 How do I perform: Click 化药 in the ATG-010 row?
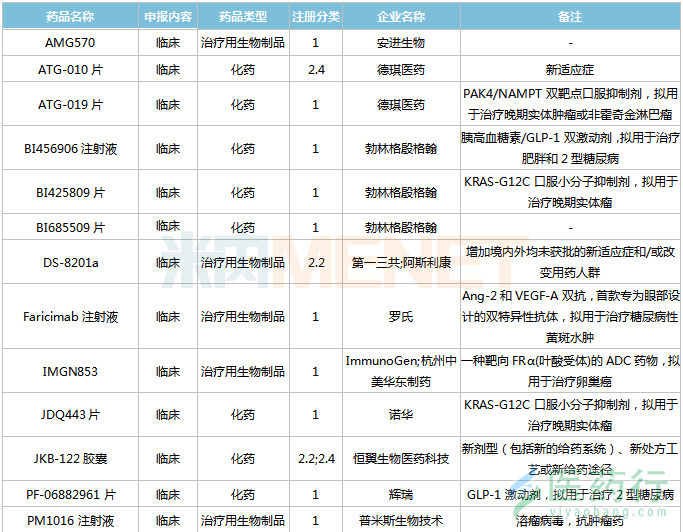tap(243, 69)
